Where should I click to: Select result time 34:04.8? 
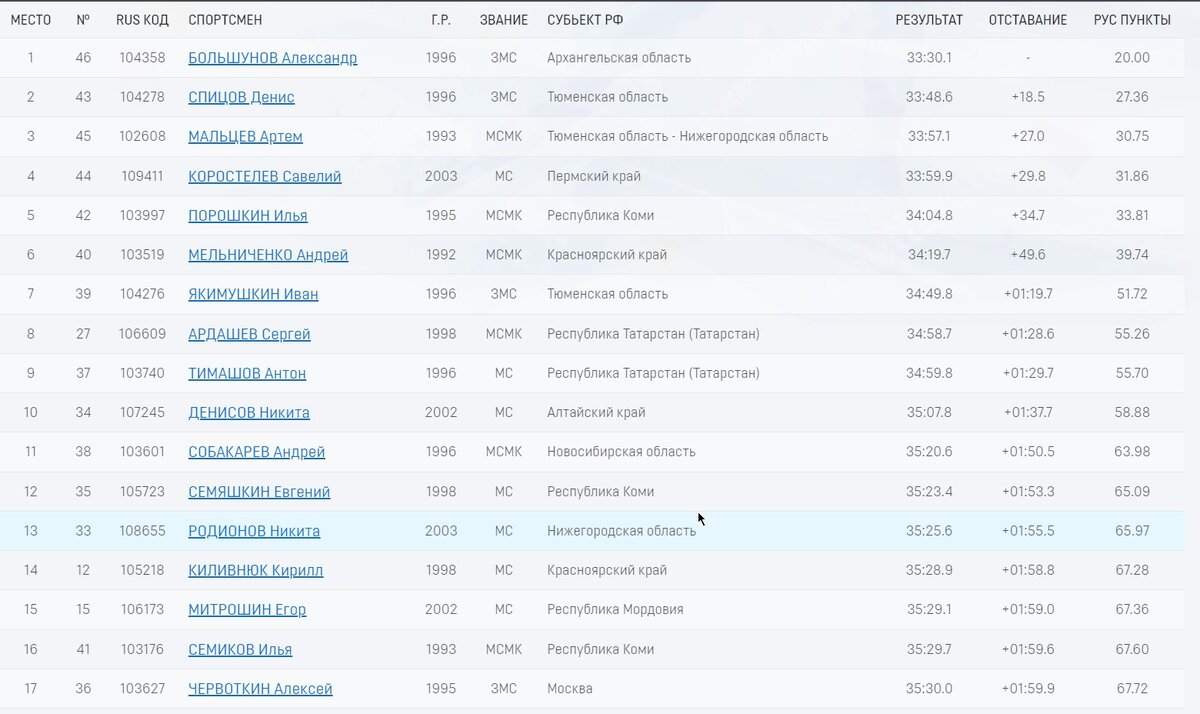pyautogui.click(x=929, y=216)
